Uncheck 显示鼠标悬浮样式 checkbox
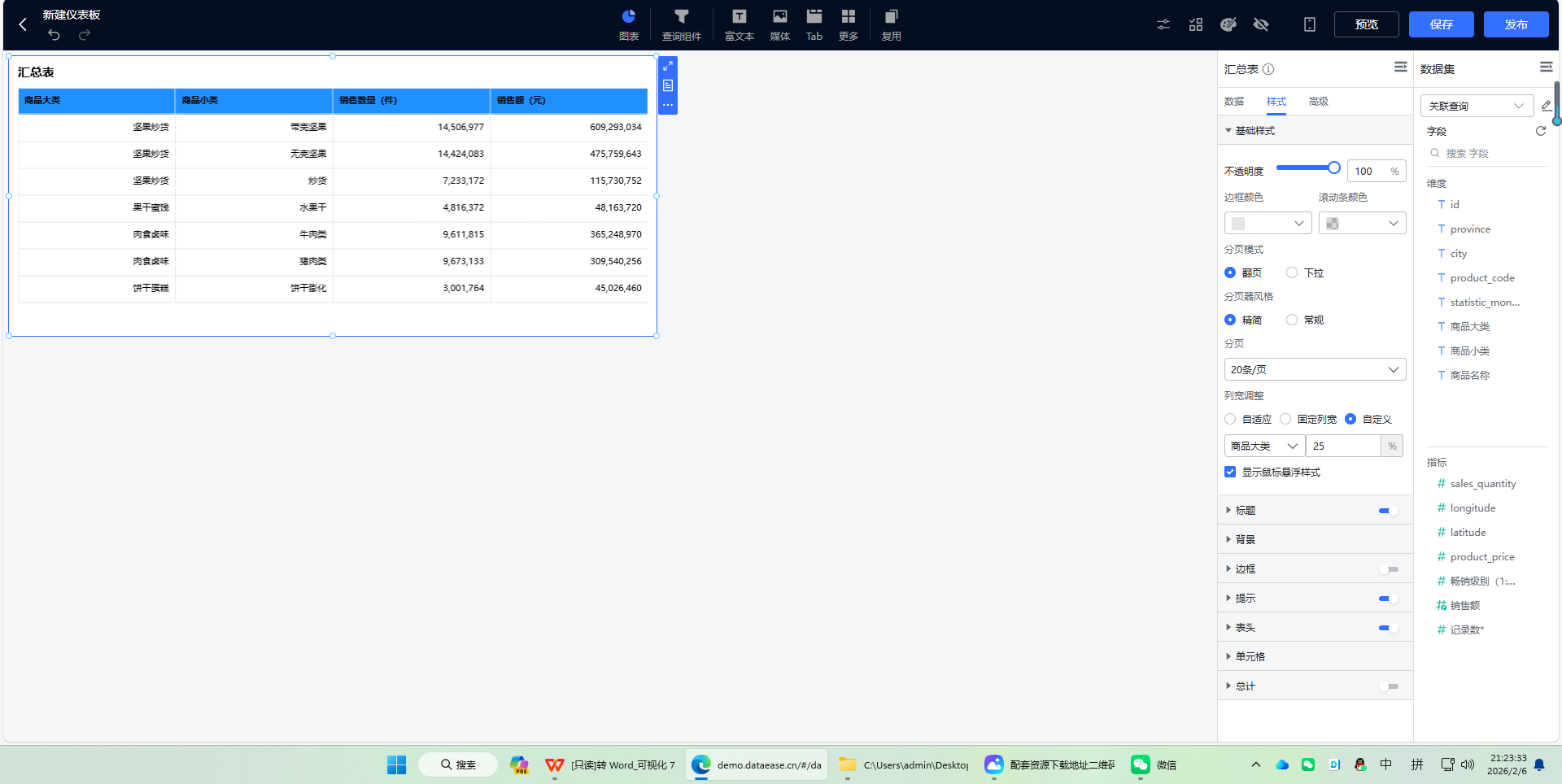Image resolution: width=1562 pixels, height=784 pixels. [1230, 472]
